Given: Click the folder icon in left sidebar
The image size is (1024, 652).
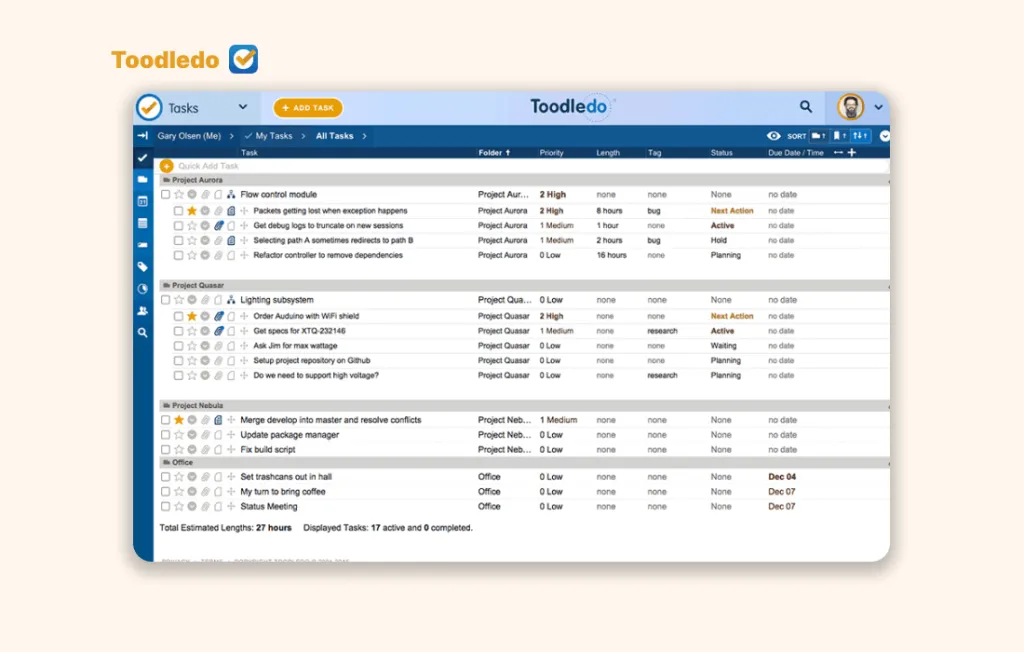Looking at the screenshot, I should point(143,179).
